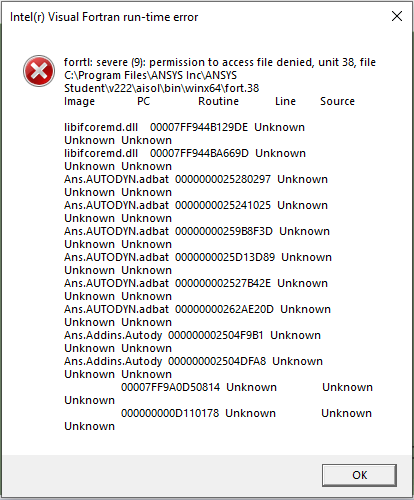Click the OK button

[359, 475]
